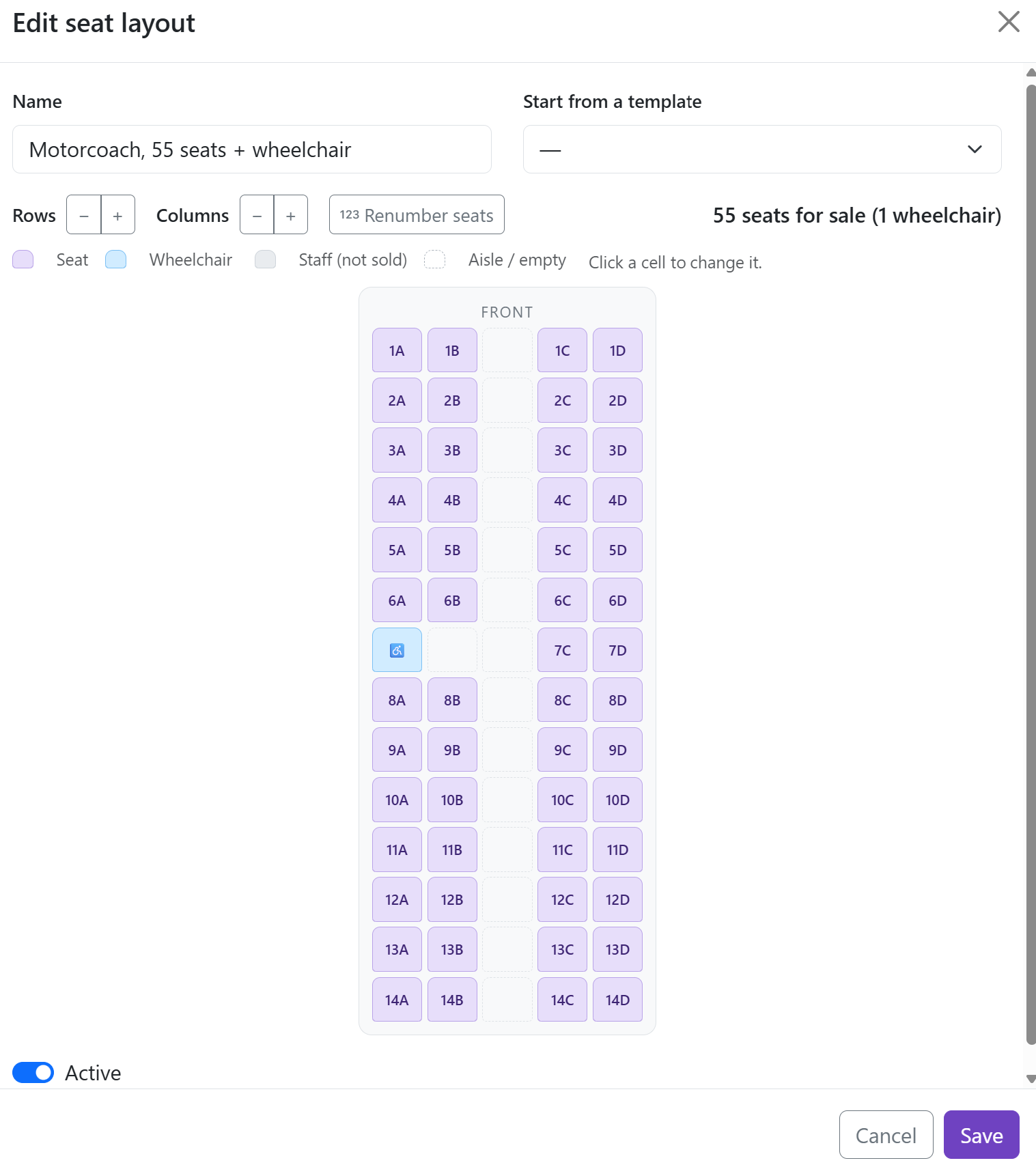Click the Aisle / empty legend swatch
This screenshot has height=1165, width=1036.
[x=435, y=259]
